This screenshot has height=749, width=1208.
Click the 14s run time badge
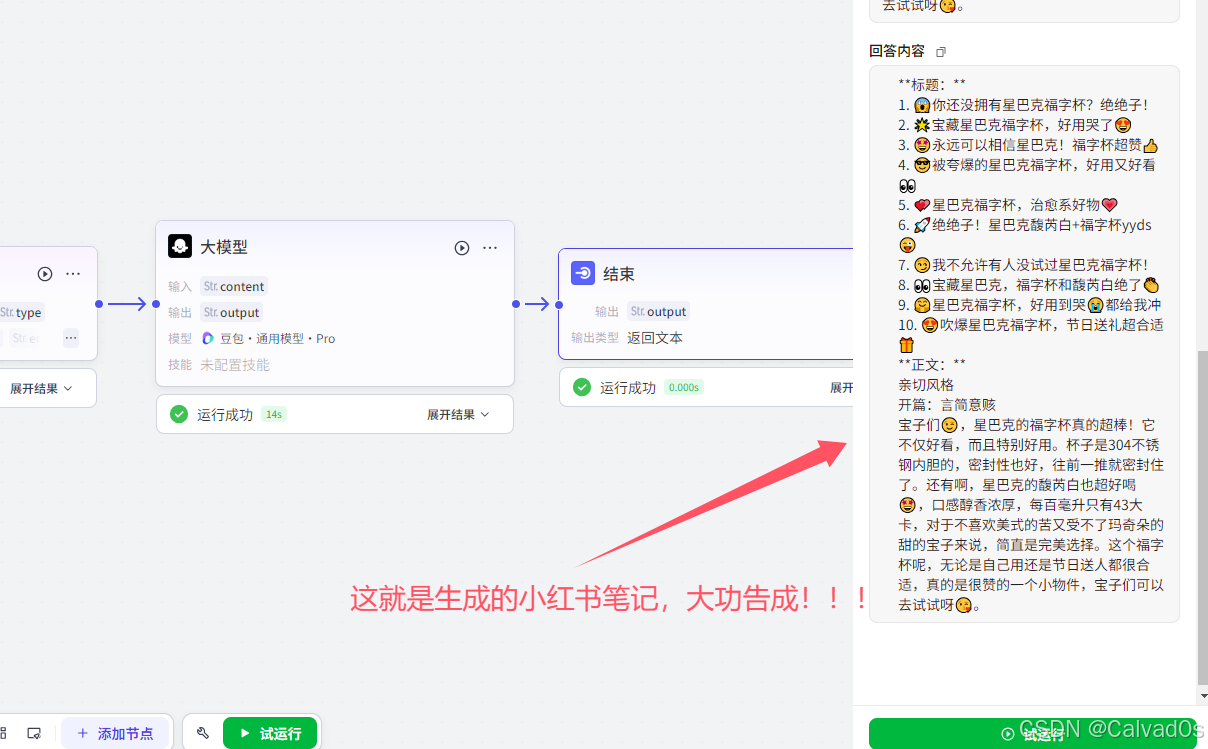coord(274,414)
